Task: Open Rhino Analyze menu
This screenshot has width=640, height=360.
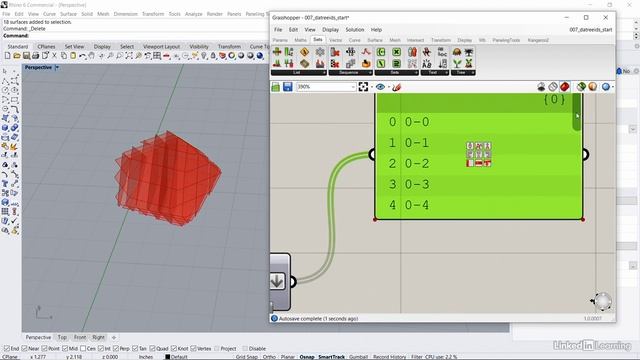Action: click(x=193, y=14)
